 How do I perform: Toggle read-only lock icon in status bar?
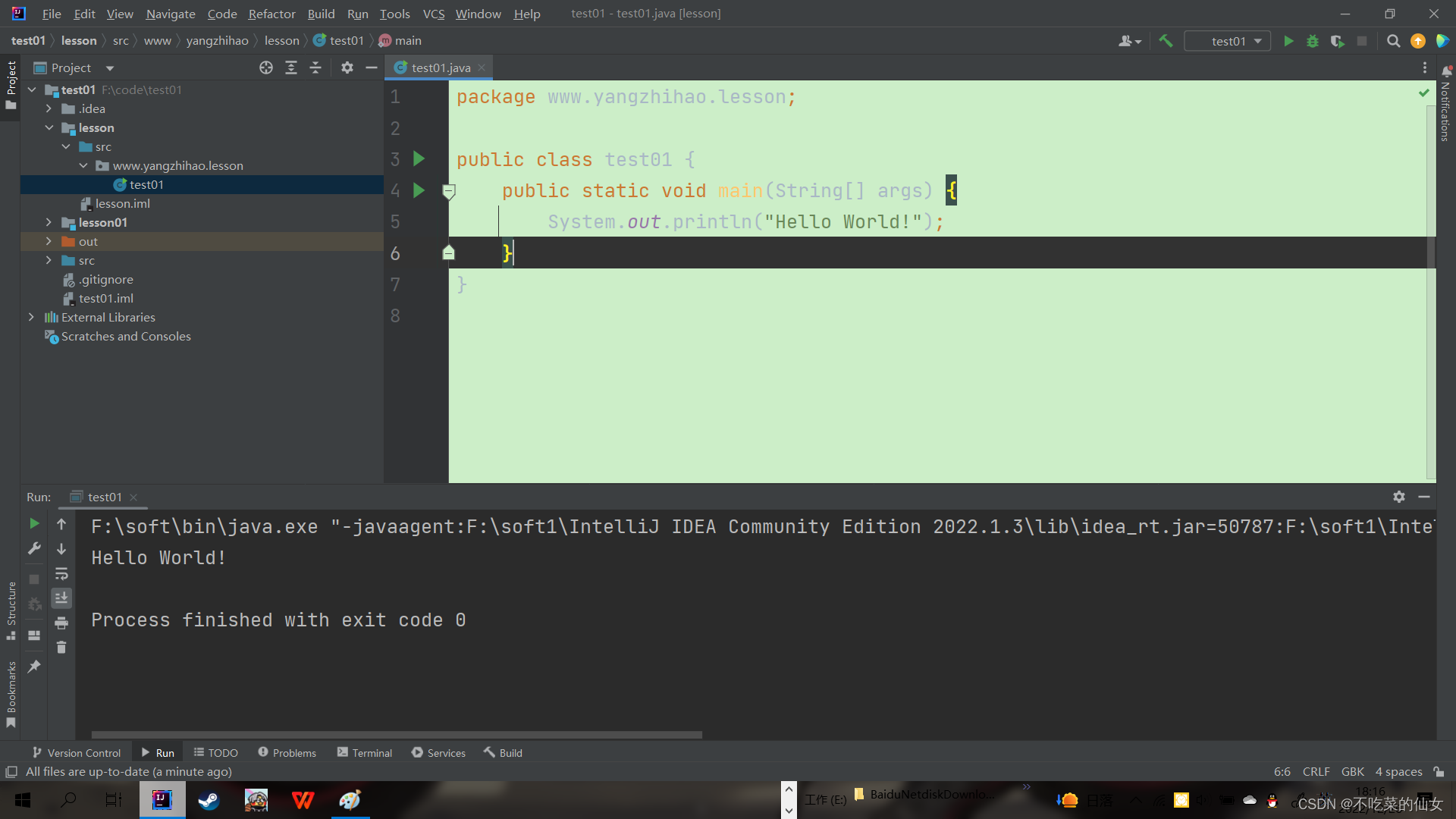[1439, 771]
